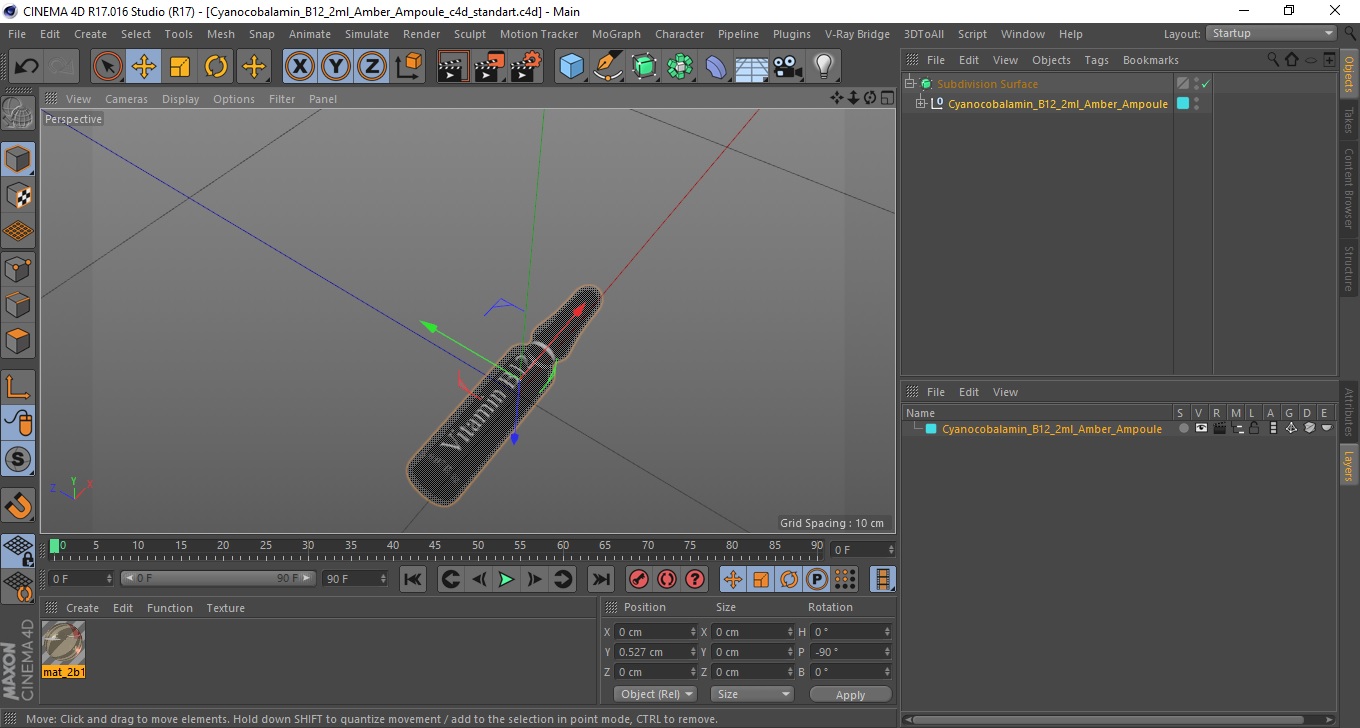Click Render View clapperboard icon
This screenshot has height=728, width=1360.
(x=453, y=67)
